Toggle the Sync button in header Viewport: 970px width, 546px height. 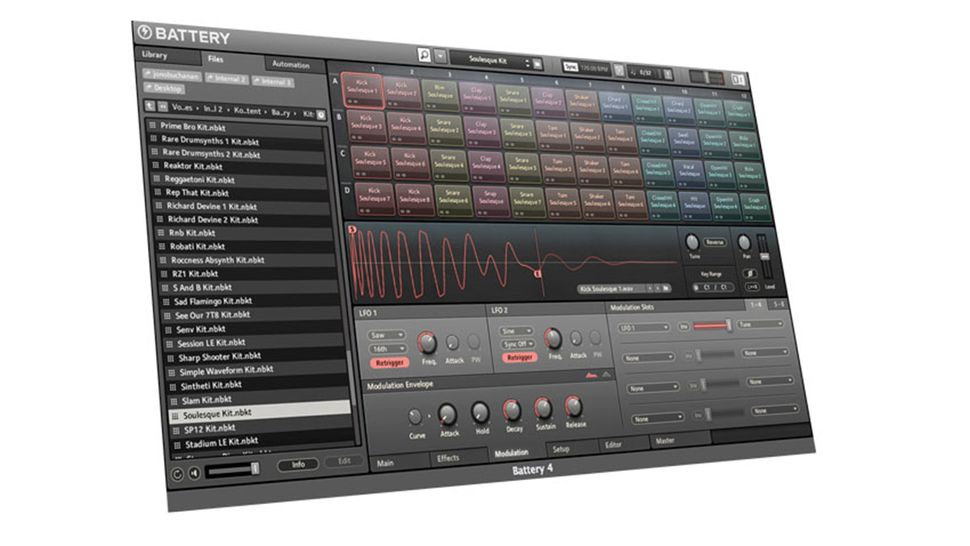pyautogui.click(x=570, y=66)
